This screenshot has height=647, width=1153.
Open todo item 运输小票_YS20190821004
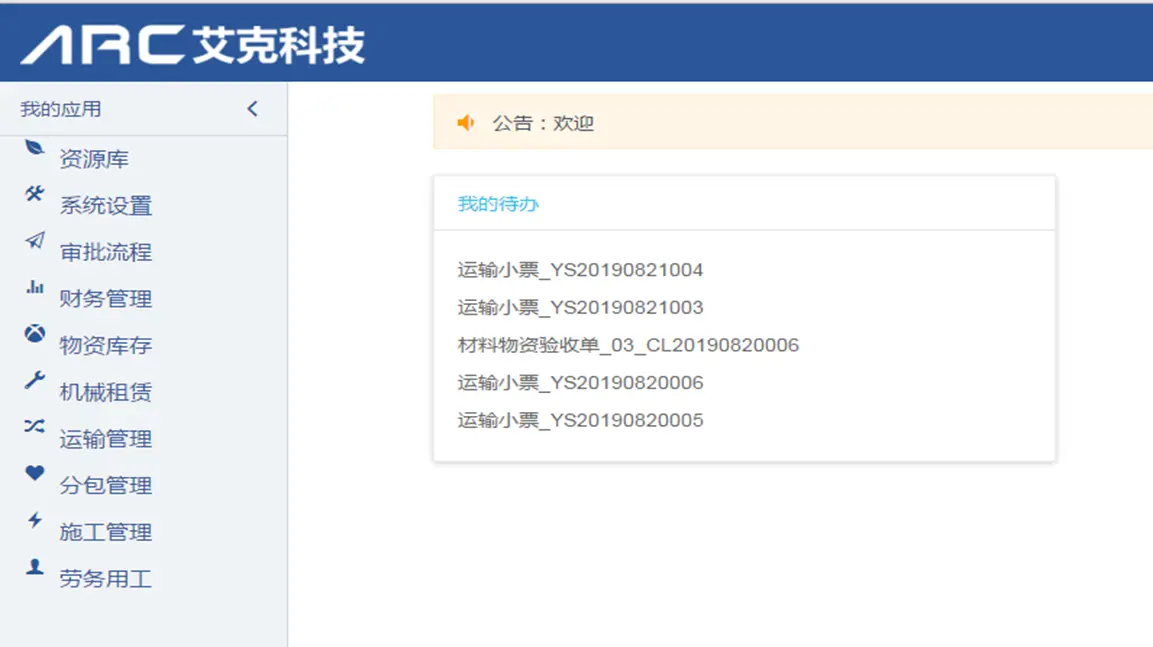point(580,270)
